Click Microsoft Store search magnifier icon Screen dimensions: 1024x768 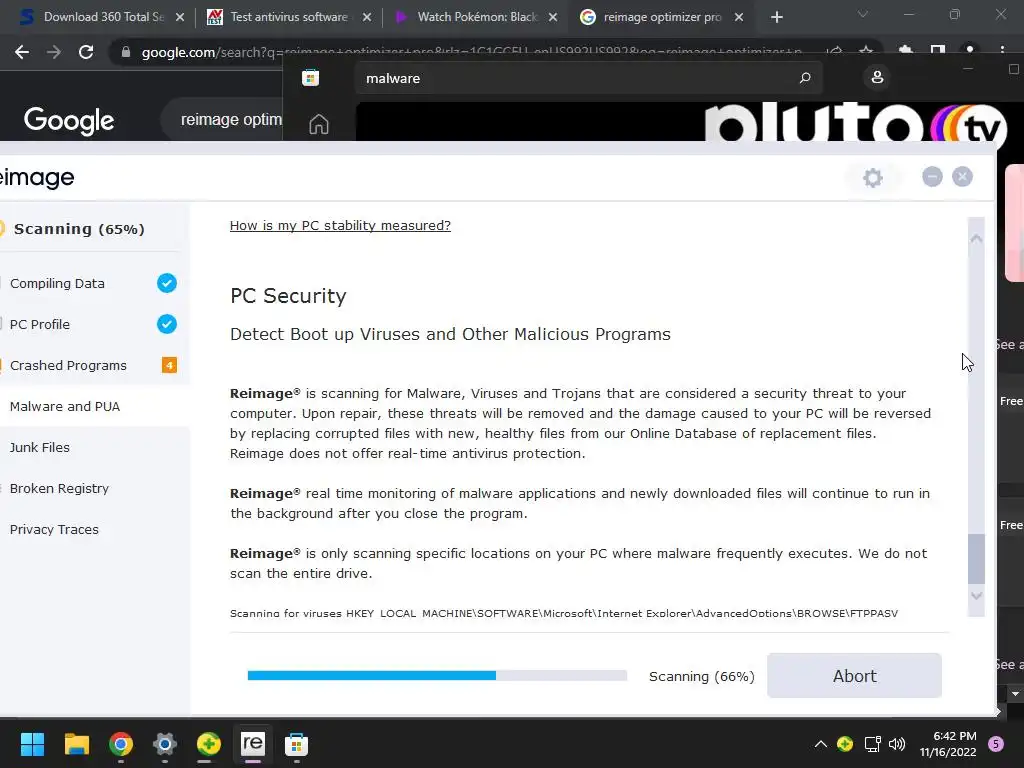pos(805,78)
